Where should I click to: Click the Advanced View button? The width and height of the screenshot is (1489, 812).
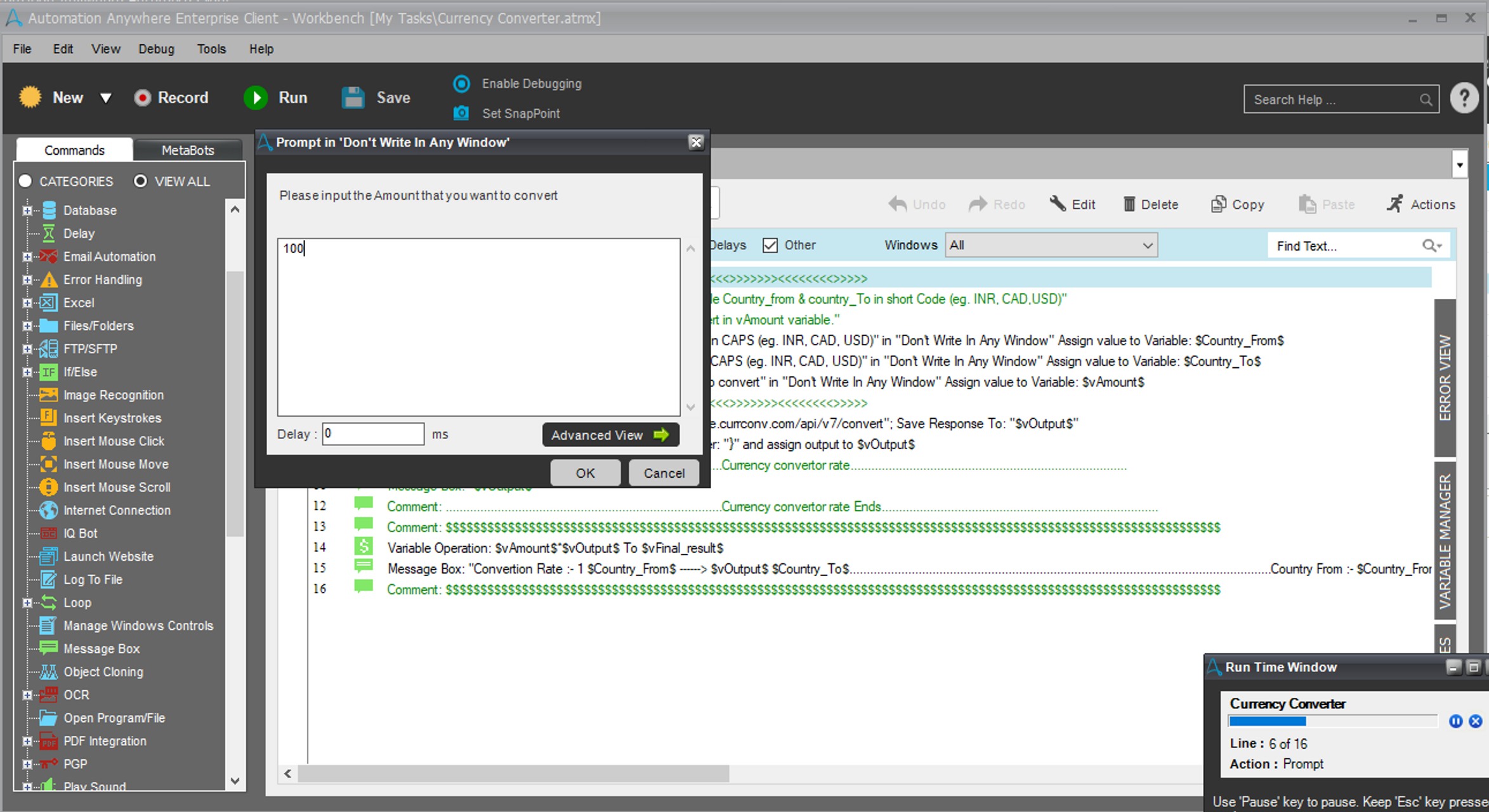(x=610, y=435)
